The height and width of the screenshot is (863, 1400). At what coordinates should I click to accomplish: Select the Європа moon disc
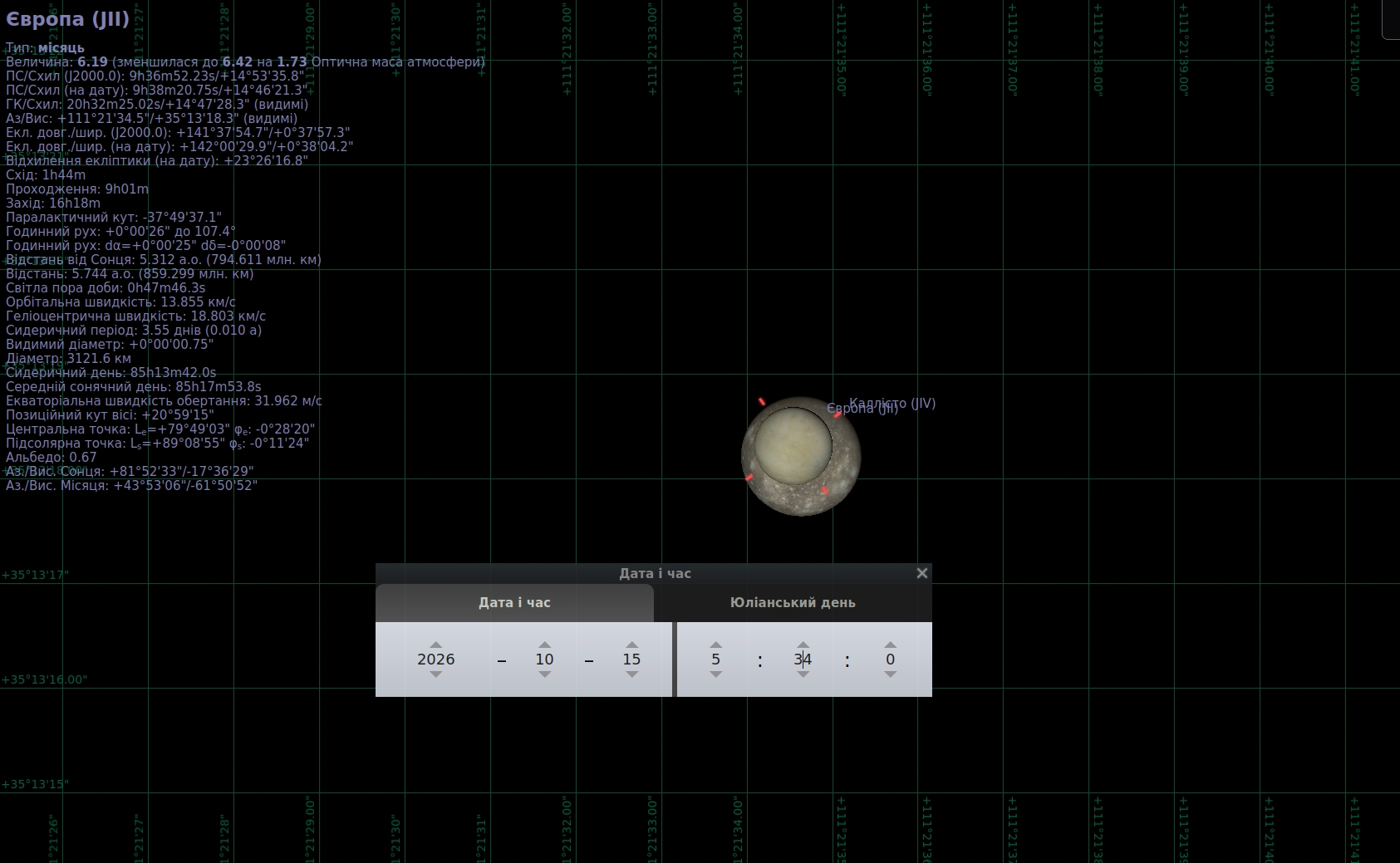pyautogui.click(x=793, y=444)
